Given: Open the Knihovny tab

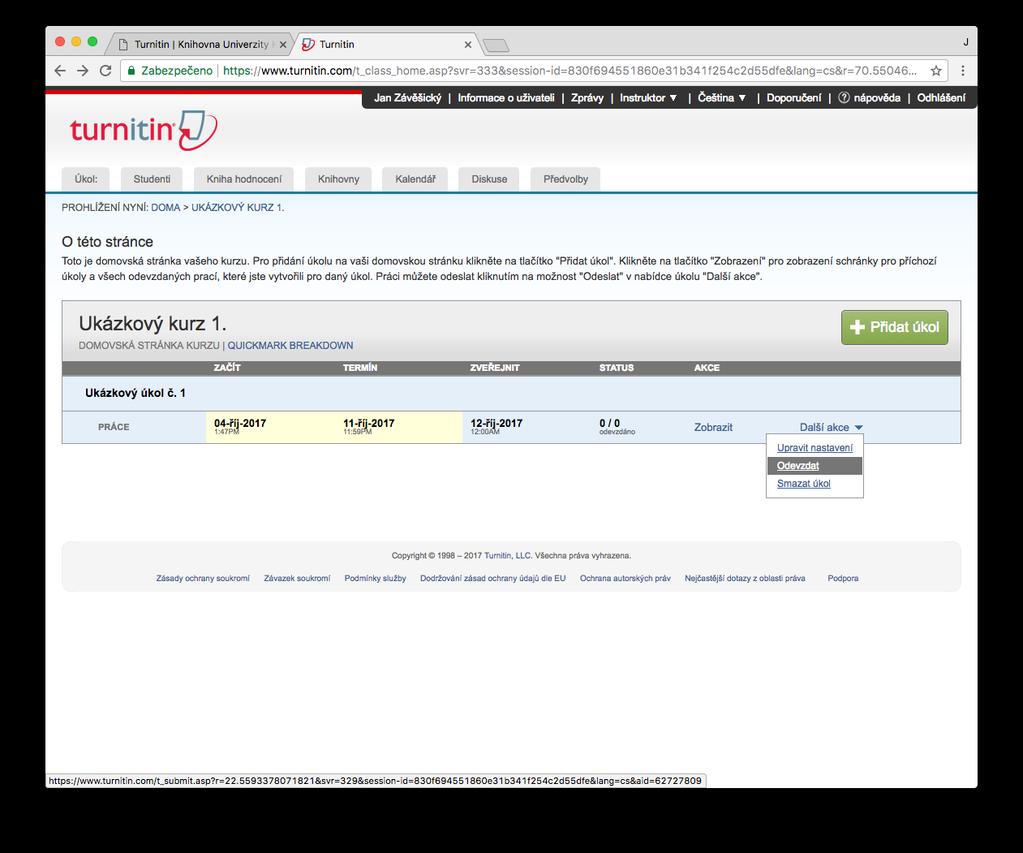Looking at the screenshot, I should click(x=338, y=179).
